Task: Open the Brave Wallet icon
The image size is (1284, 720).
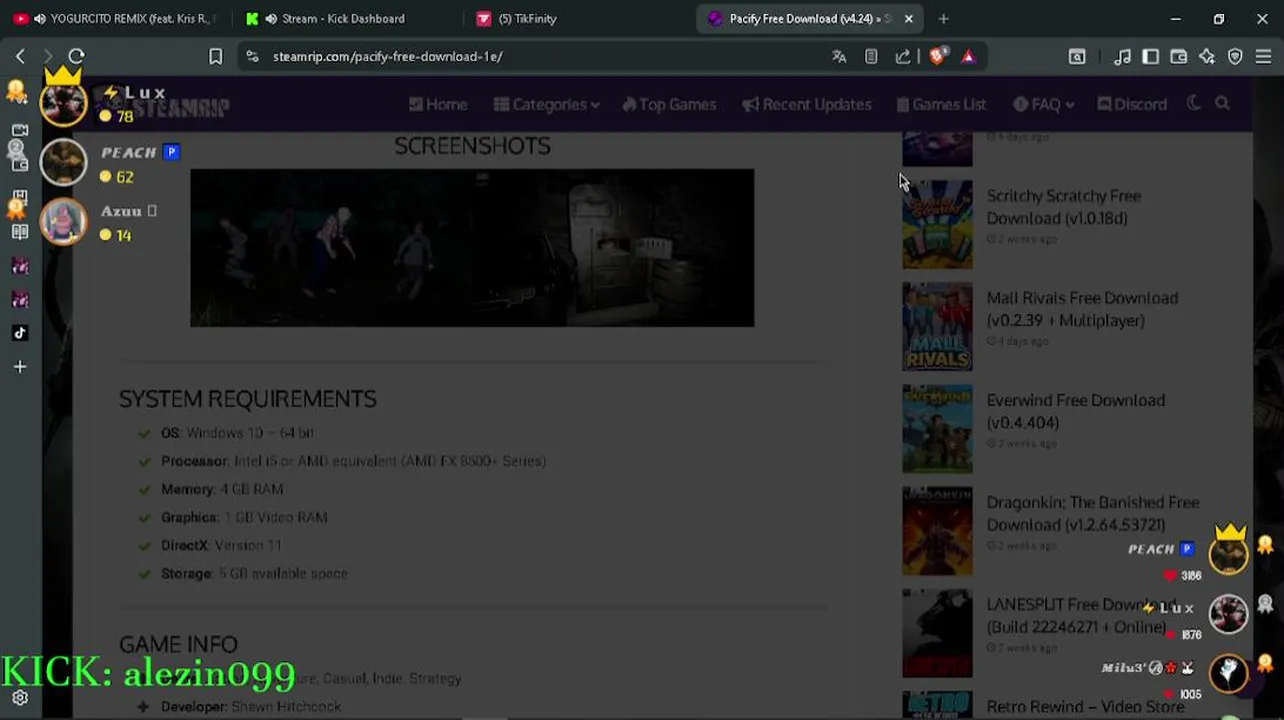Action: 1179,57
